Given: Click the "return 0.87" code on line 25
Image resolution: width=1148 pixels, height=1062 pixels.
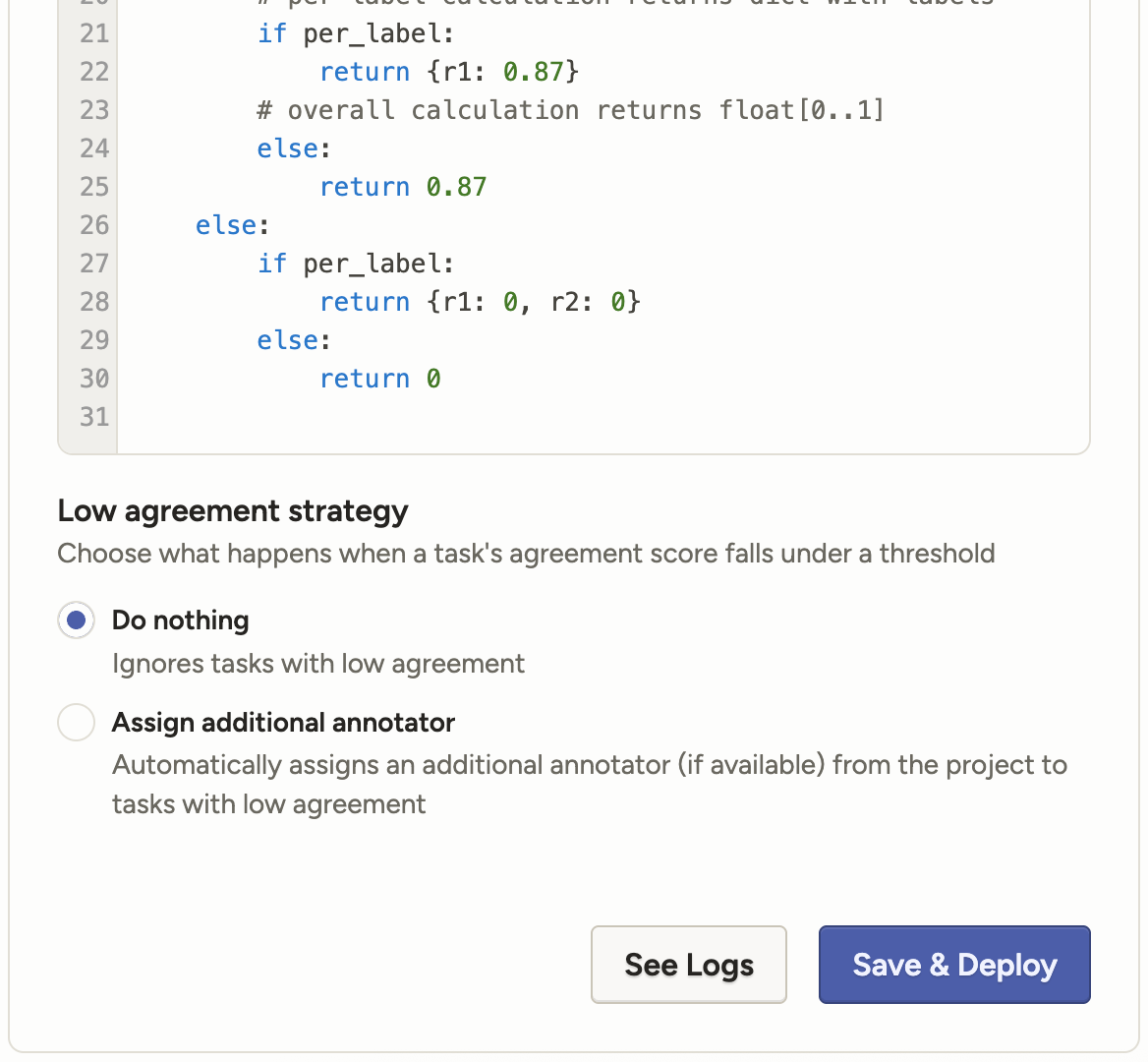Looking at the screenshot, I should pyautogui.click(x=403, y=187).
